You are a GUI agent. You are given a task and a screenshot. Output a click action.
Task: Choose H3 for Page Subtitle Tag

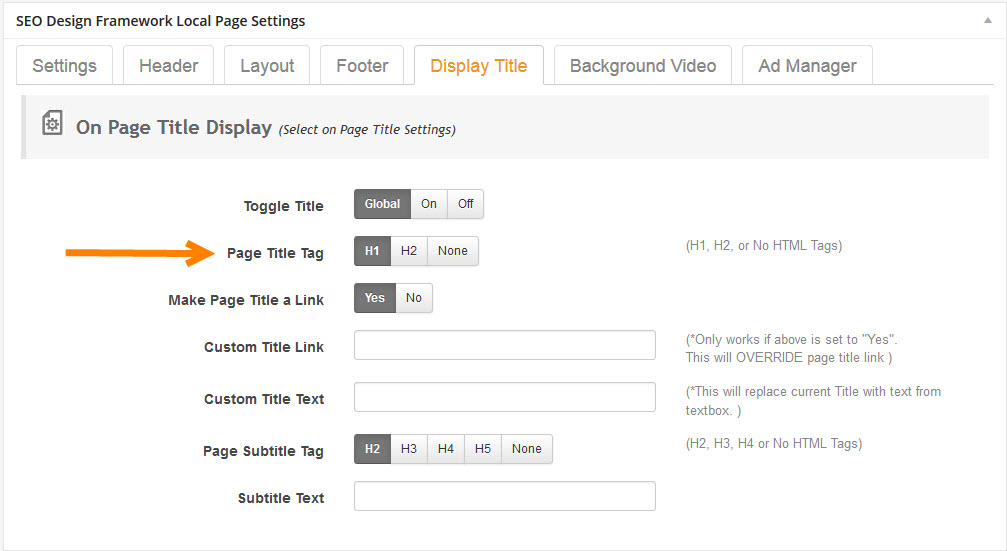pos(409,449)
